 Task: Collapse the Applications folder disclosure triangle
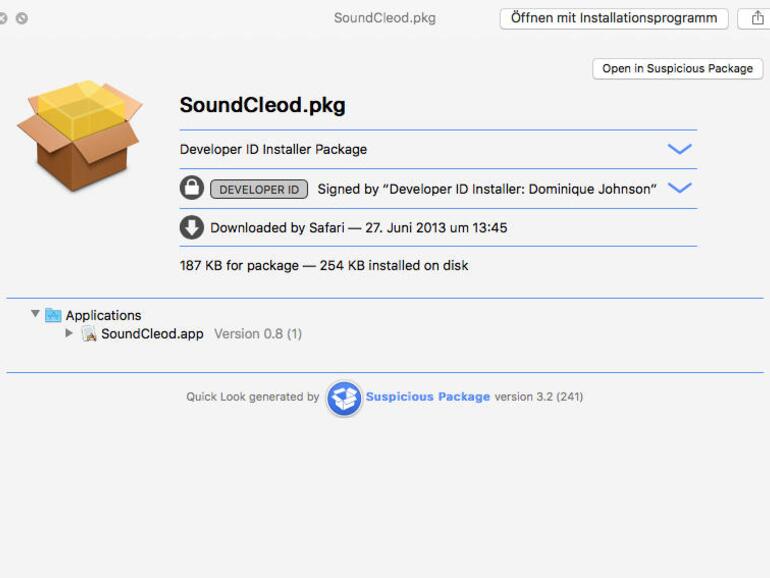(35, 314)
